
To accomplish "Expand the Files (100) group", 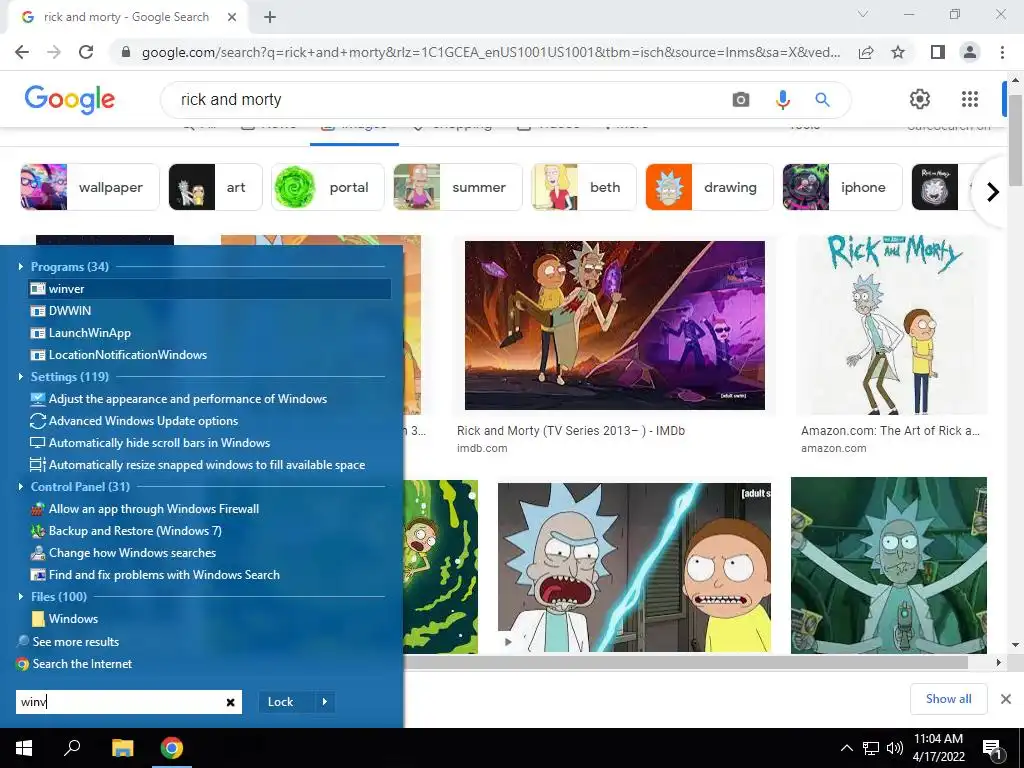I will point(20,597).
